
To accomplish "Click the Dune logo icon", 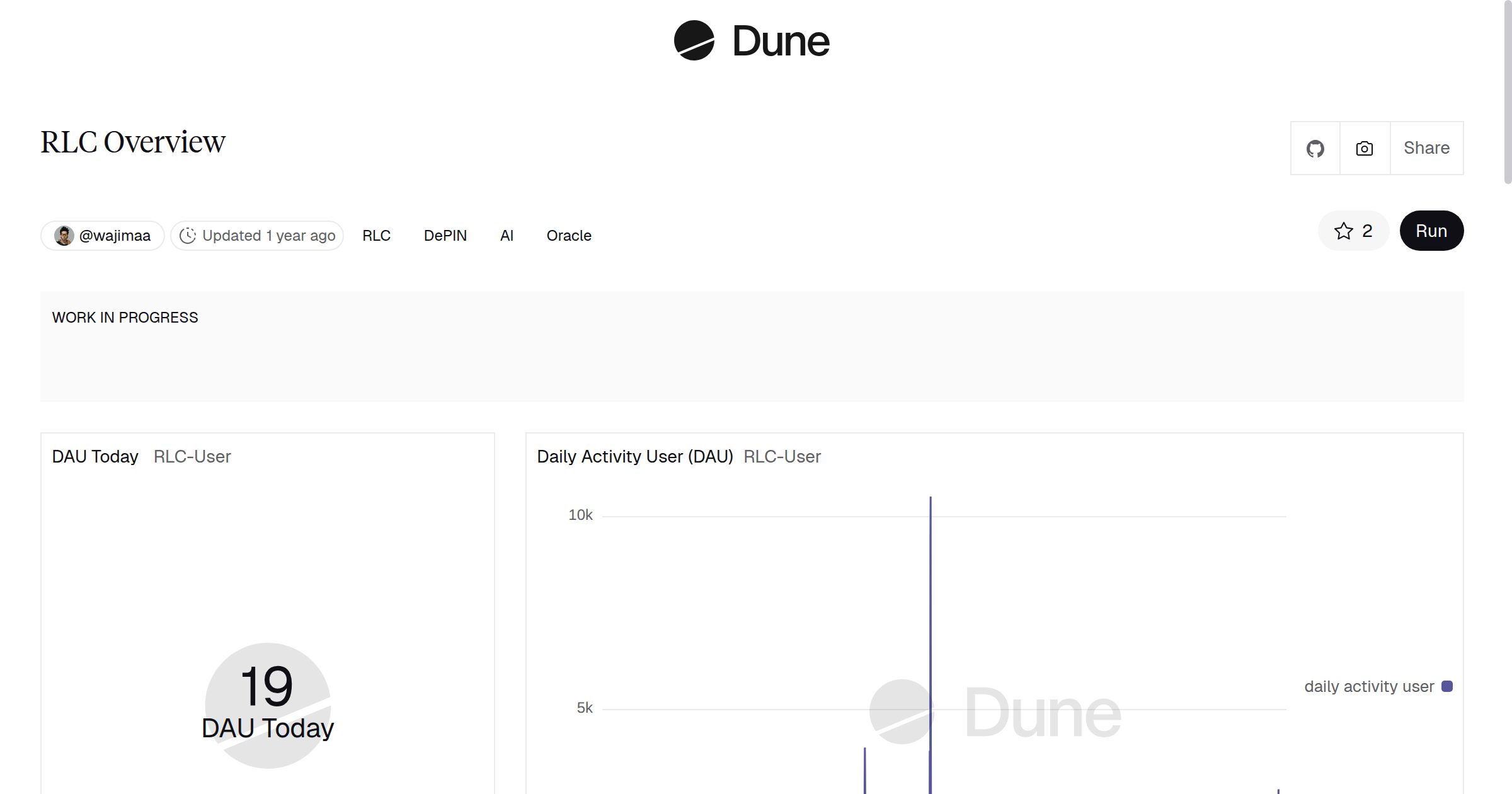I will (694, 40).
